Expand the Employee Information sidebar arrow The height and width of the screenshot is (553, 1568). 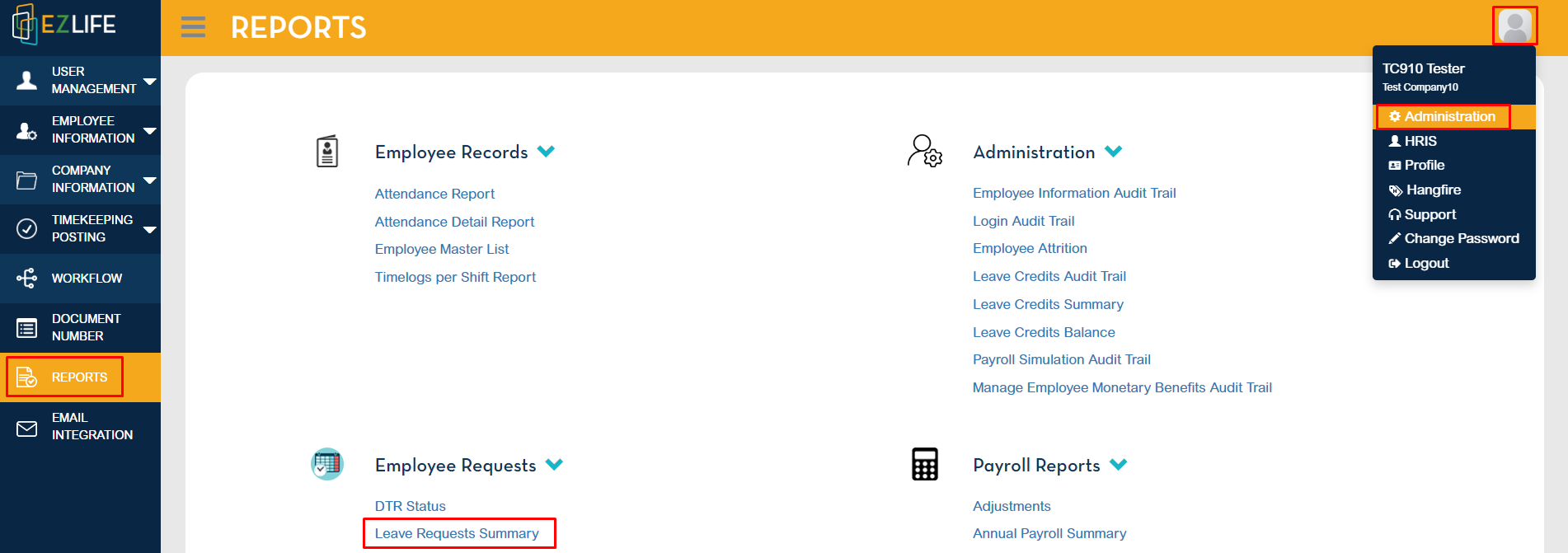149,130
